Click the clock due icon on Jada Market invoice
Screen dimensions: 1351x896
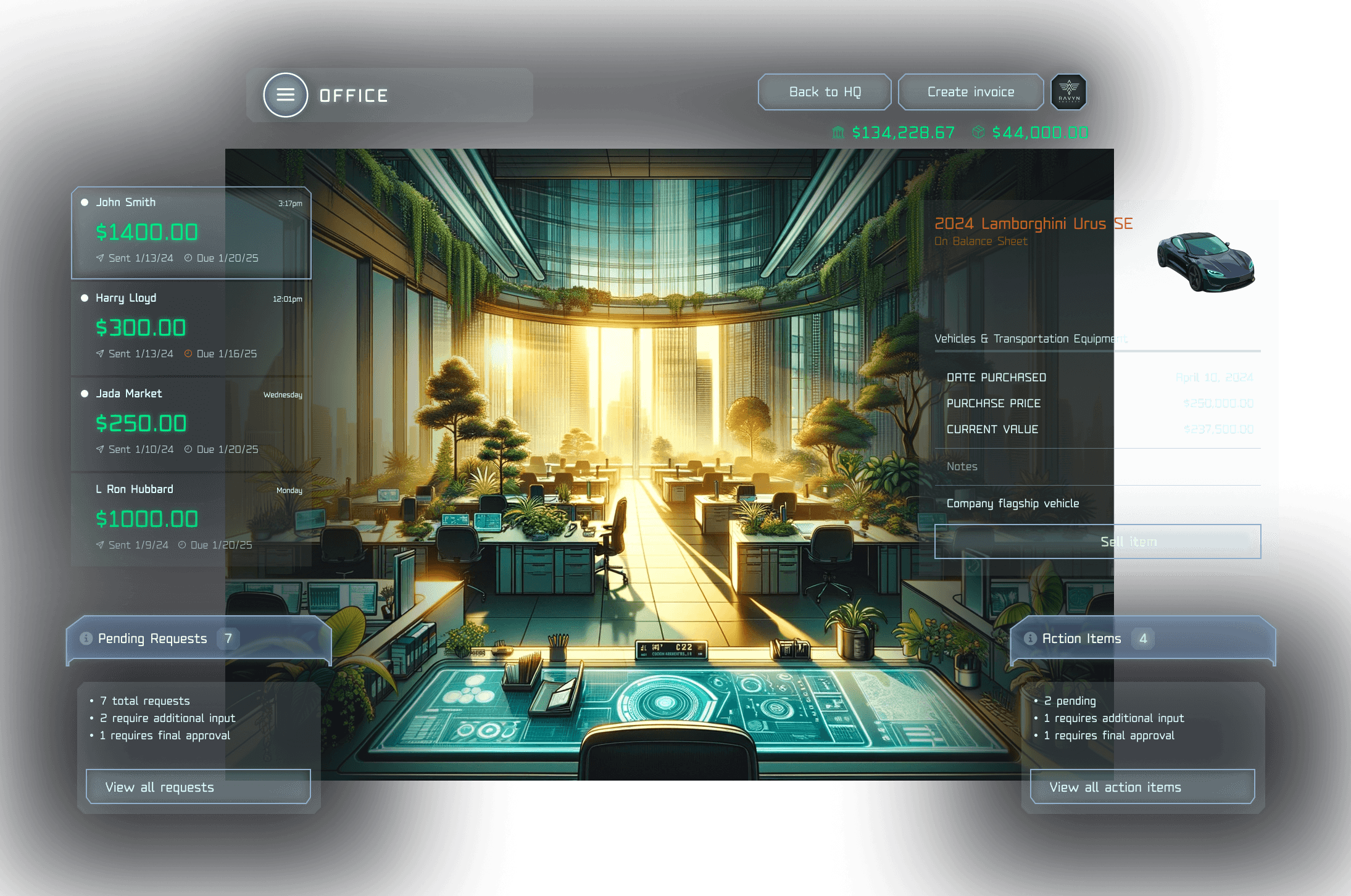[188, 449]
